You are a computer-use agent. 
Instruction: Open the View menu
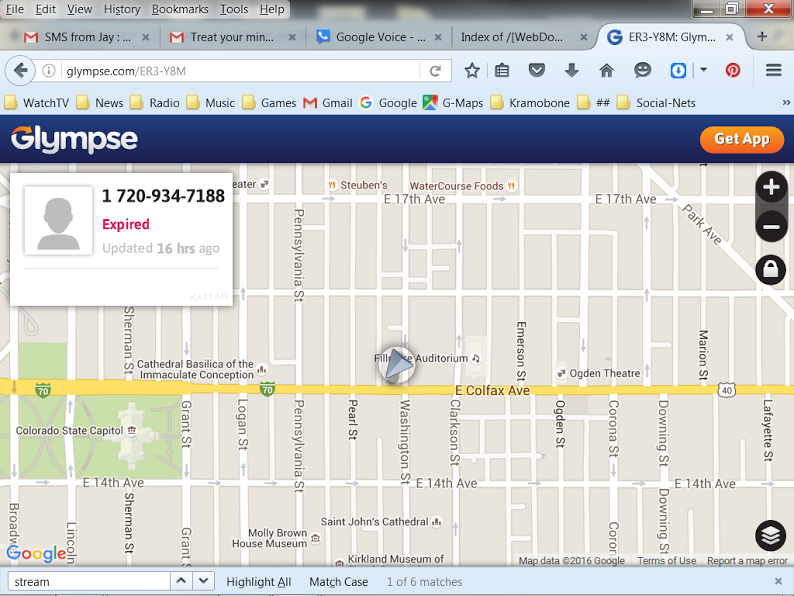[x=80, y=9]
